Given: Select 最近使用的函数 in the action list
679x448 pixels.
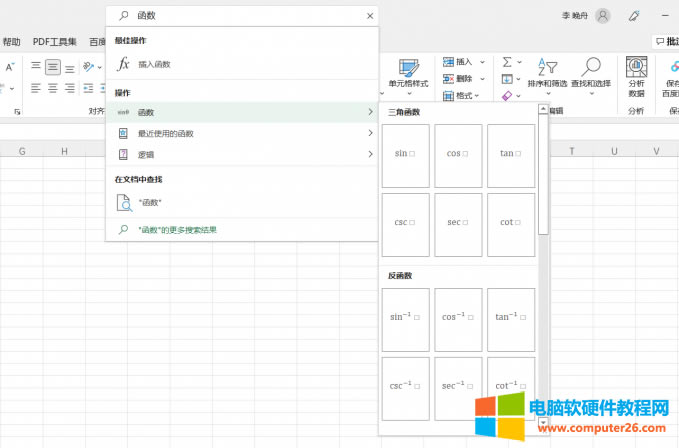Looking at the screenshot, I should 165,133.
